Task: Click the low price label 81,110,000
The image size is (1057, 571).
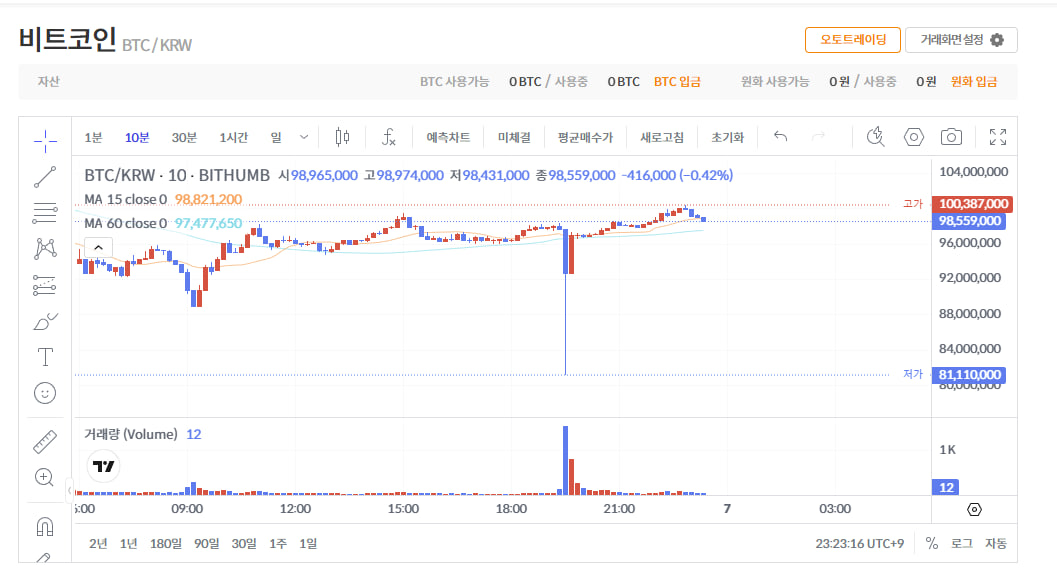Action: [x=969, y=375]
